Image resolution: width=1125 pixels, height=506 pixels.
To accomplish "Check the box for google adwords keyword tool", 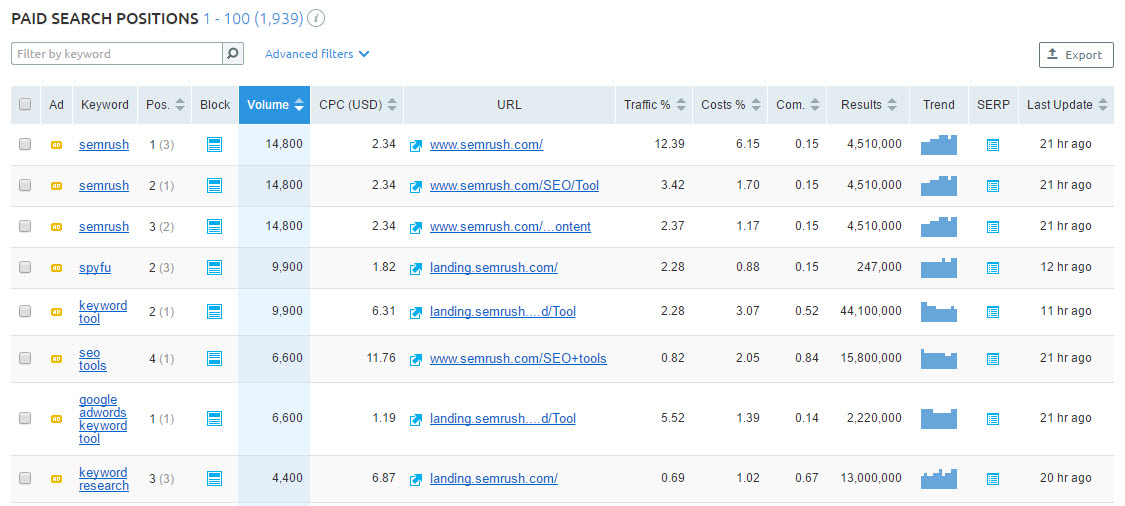I will pos(25,418).
